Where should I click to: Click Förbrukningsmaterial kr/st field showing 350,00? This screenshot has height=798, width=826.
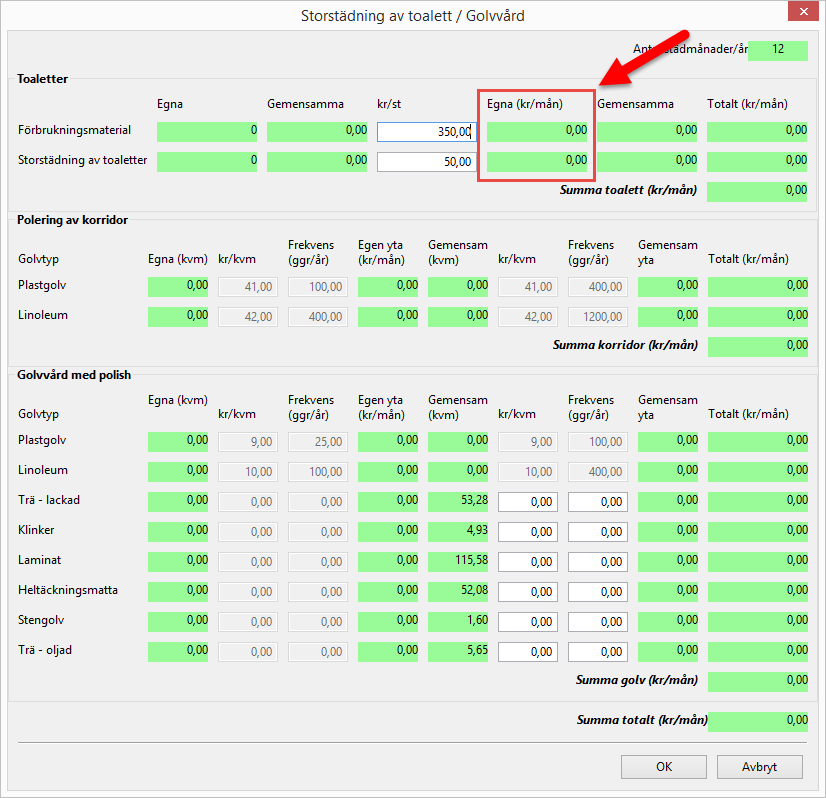point(426,131)
